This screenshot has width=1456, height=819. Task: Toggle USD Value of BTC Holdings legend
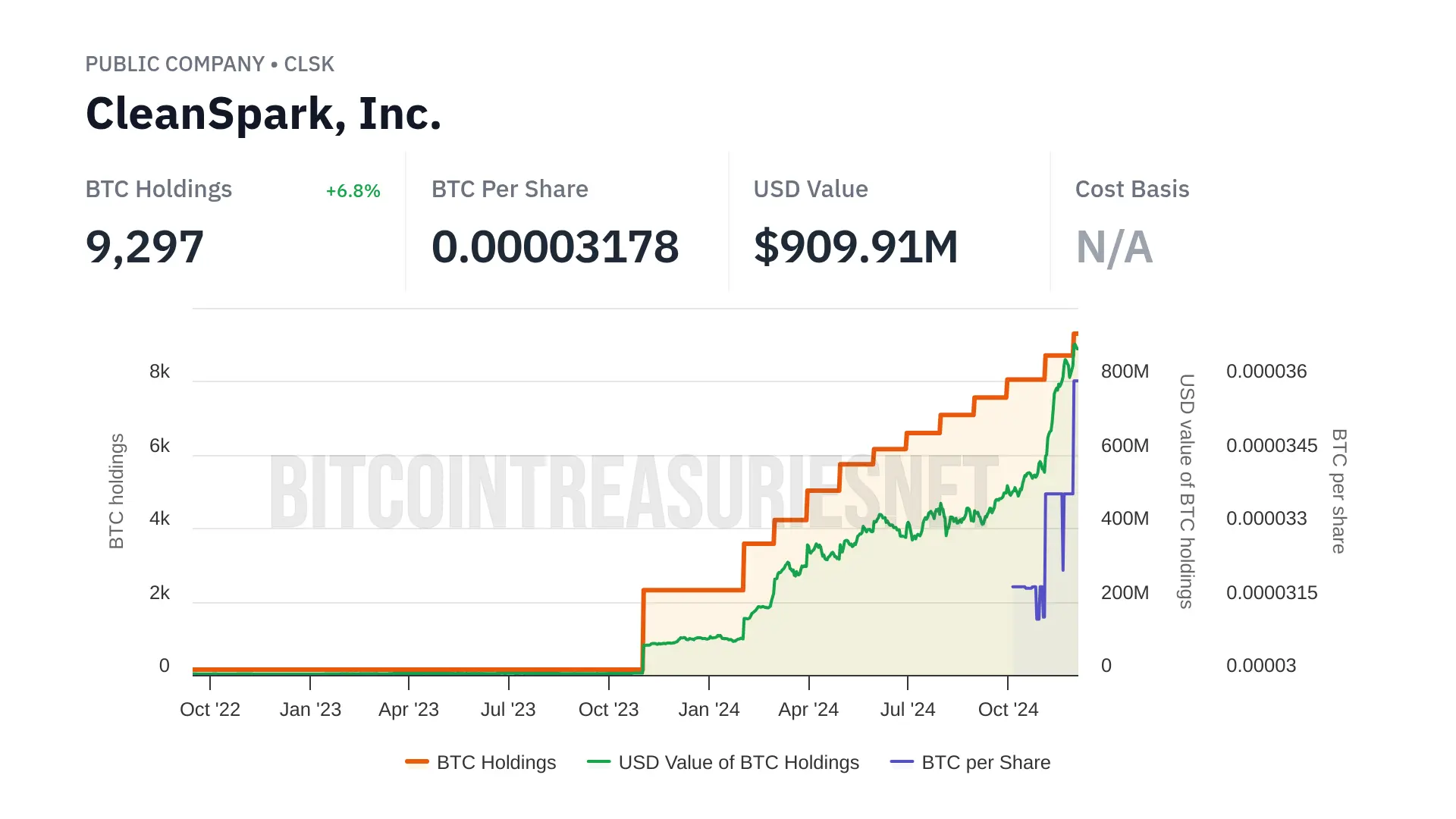[738, 762]
